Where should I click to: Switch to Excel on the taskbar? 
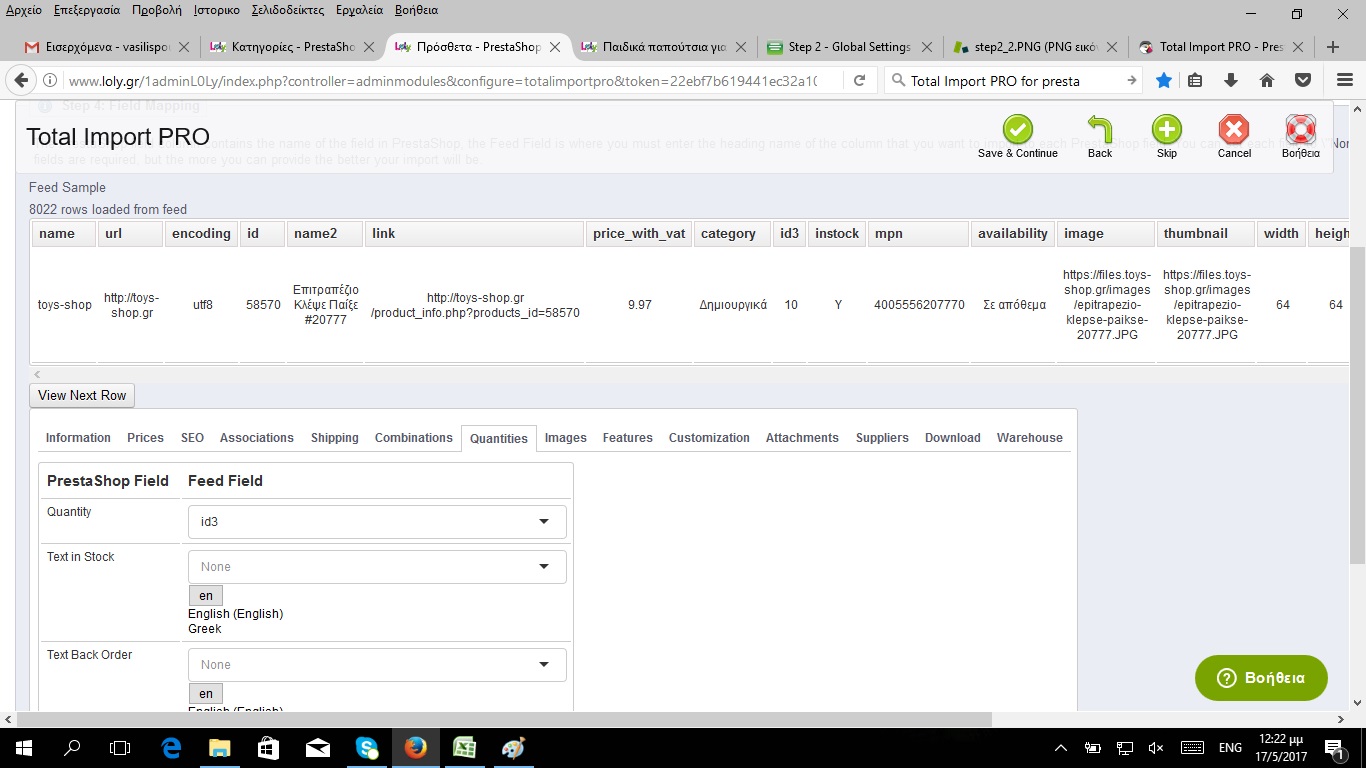464,747
